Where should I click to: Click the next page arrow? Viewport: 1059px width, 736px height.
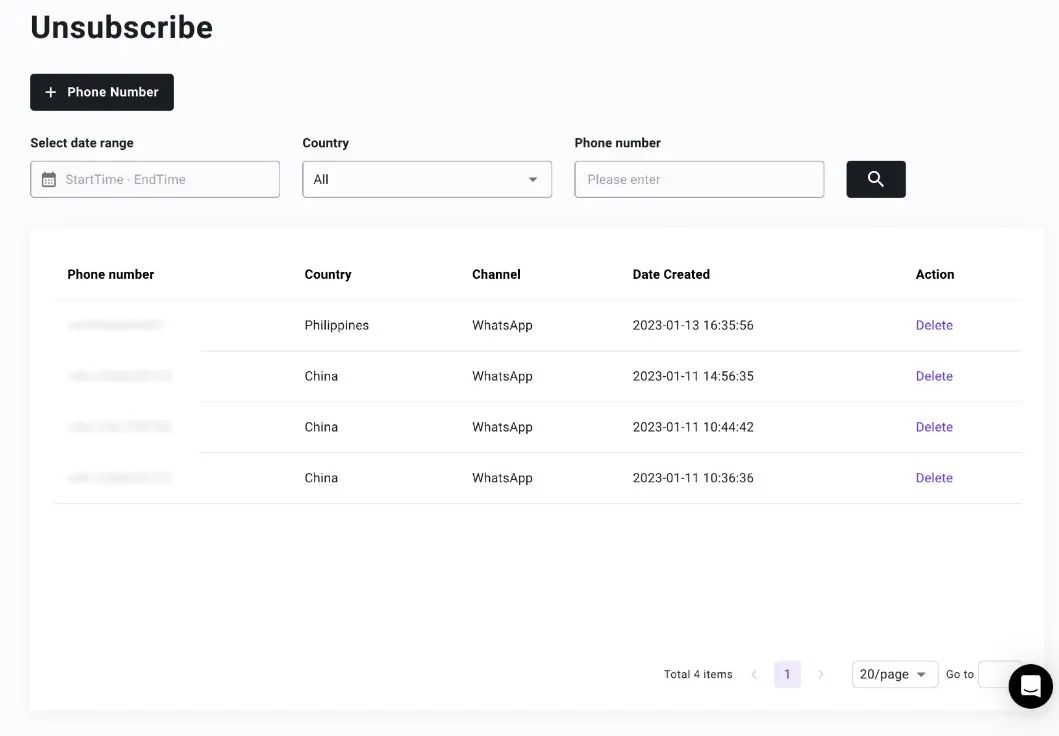pyautogui.click(x=821, y=674)
